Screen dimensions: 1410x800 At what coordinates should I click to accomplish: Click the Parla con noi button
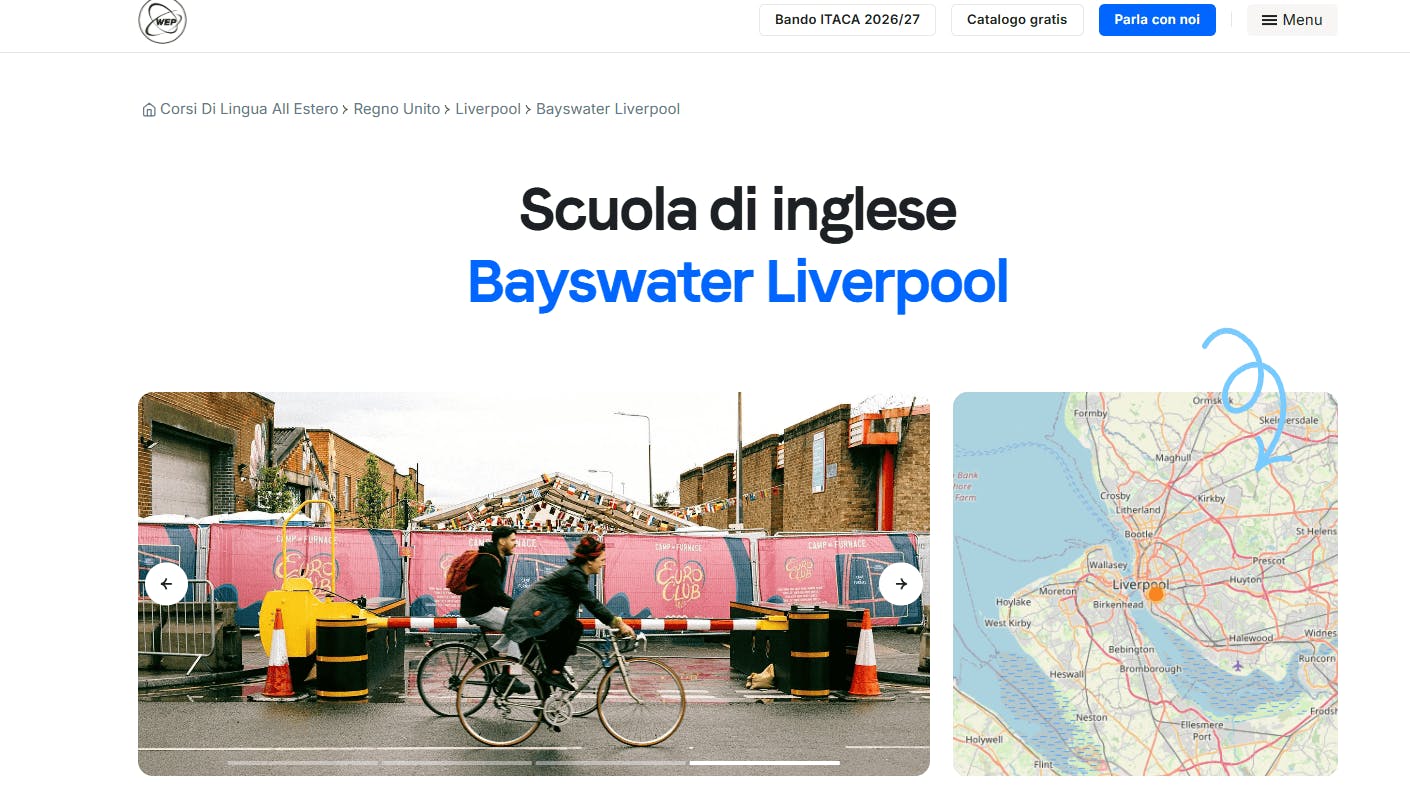tap(1157, 20)
